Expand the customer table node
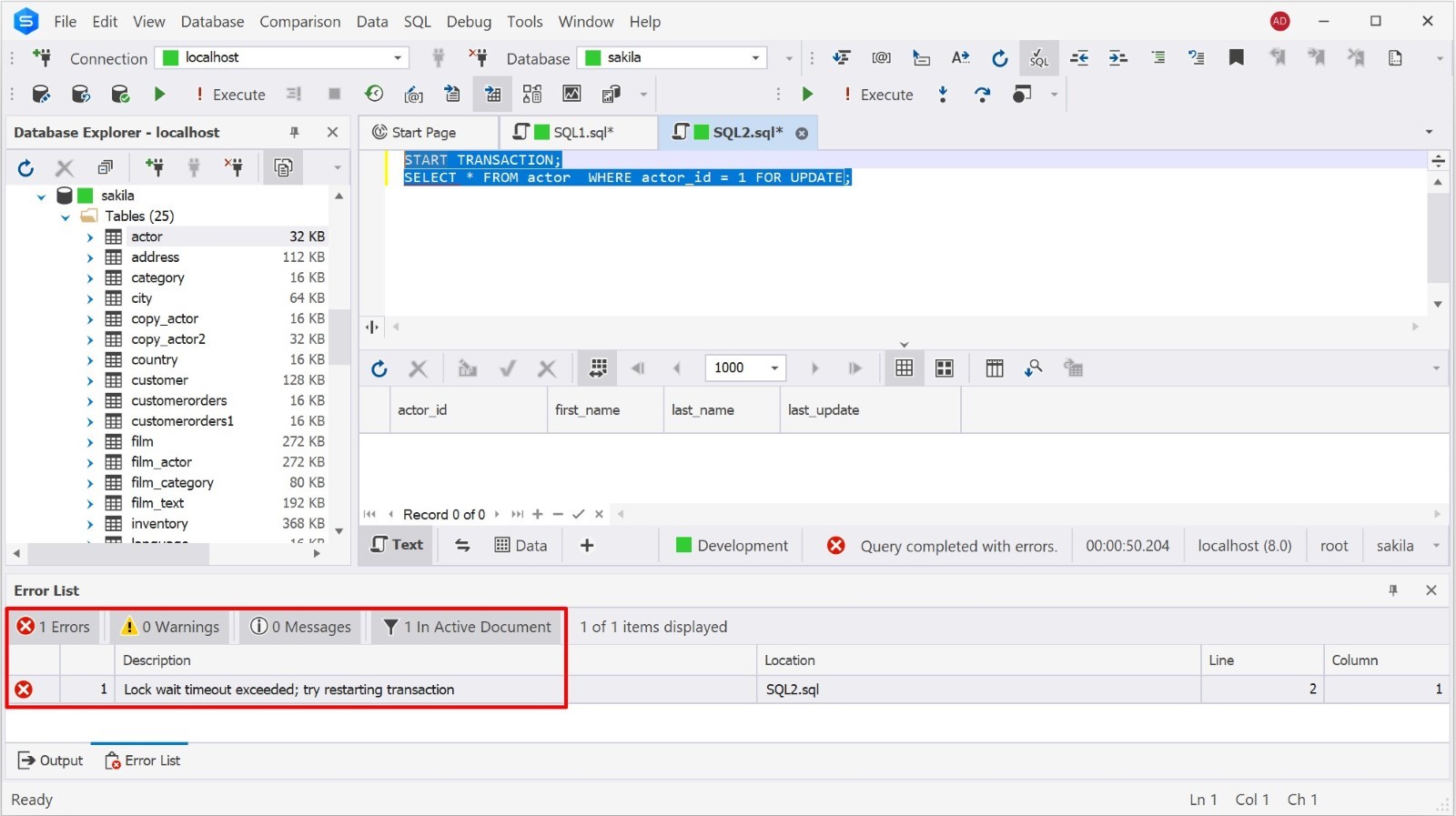 click(90, 381)
